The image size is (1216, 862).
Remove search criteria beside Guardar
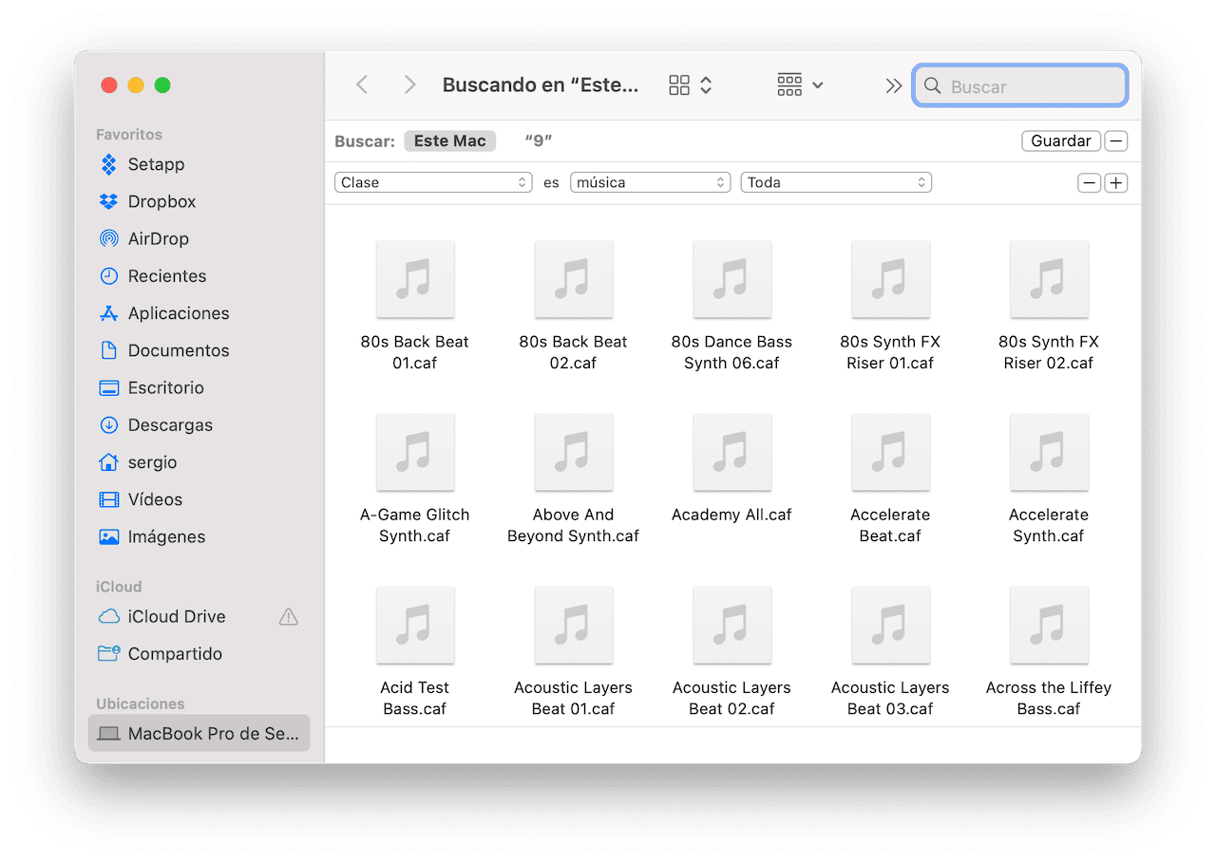click(1117, 141)
